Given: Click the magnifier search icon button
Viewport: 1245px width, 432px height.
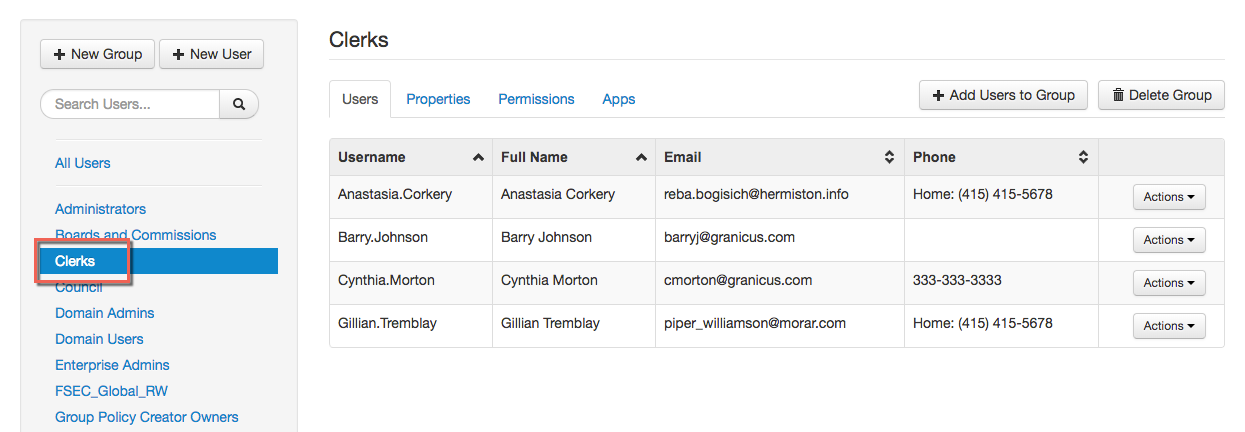Looking at the screenshot, I should pyautogui.click(x=239, y=104).
